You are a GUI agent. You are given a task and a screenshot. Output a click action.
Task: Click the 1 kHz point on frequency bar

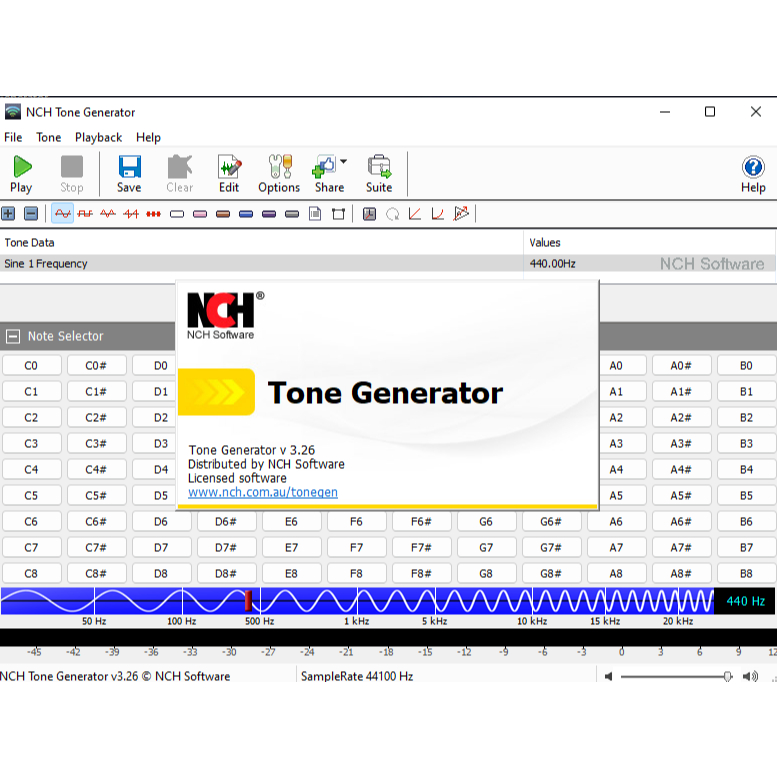(x=357, y=601)
